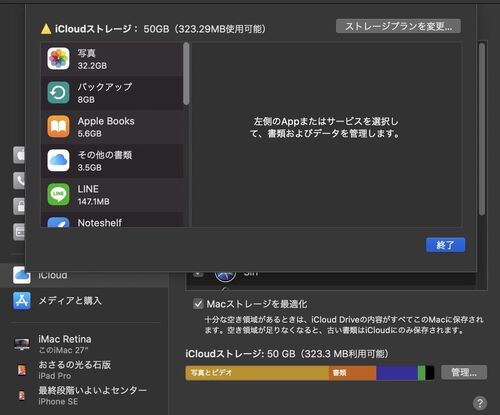Click the blue 終了 button

pos(445,245)
